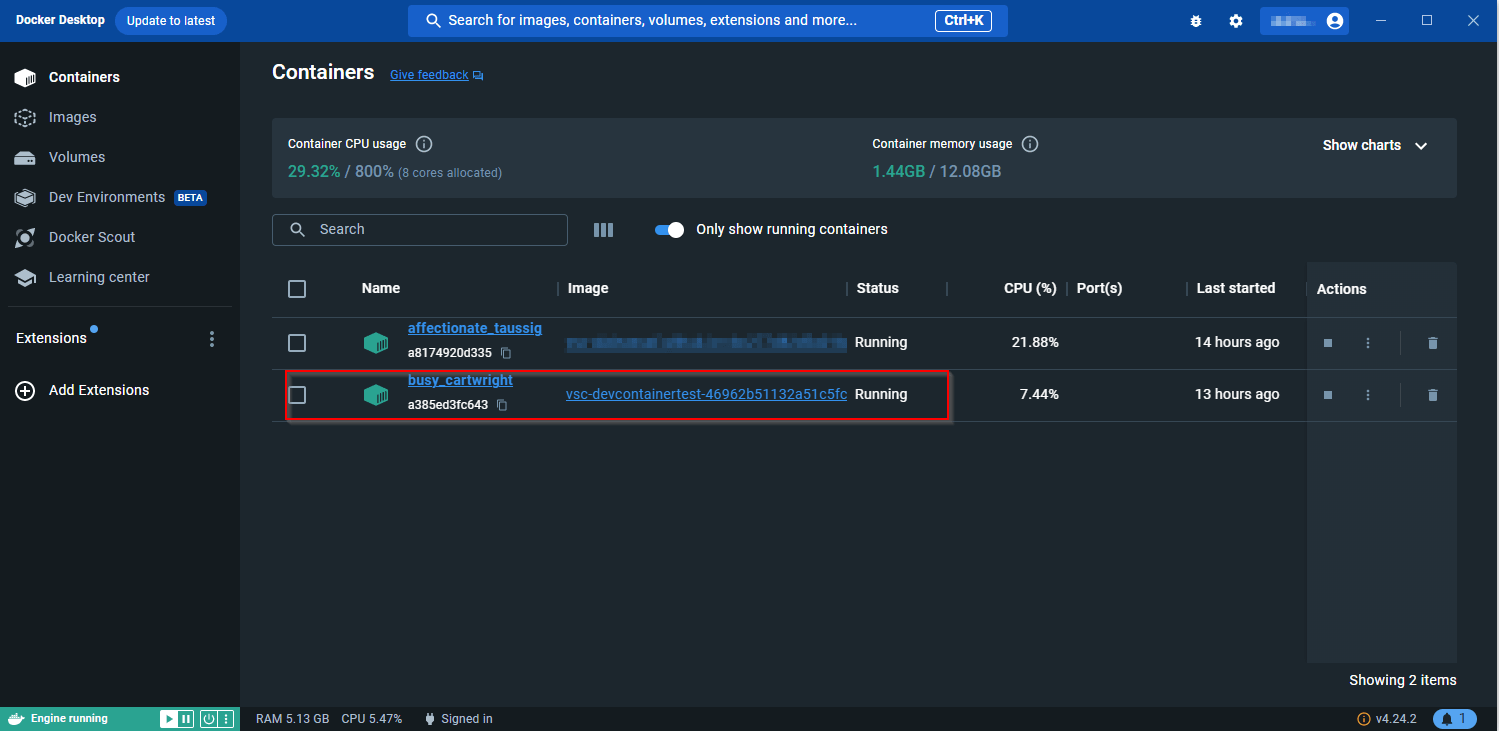Screen dimensions: 1499x731
Task: Sort by the Name column header
Action: pos(381,288)
